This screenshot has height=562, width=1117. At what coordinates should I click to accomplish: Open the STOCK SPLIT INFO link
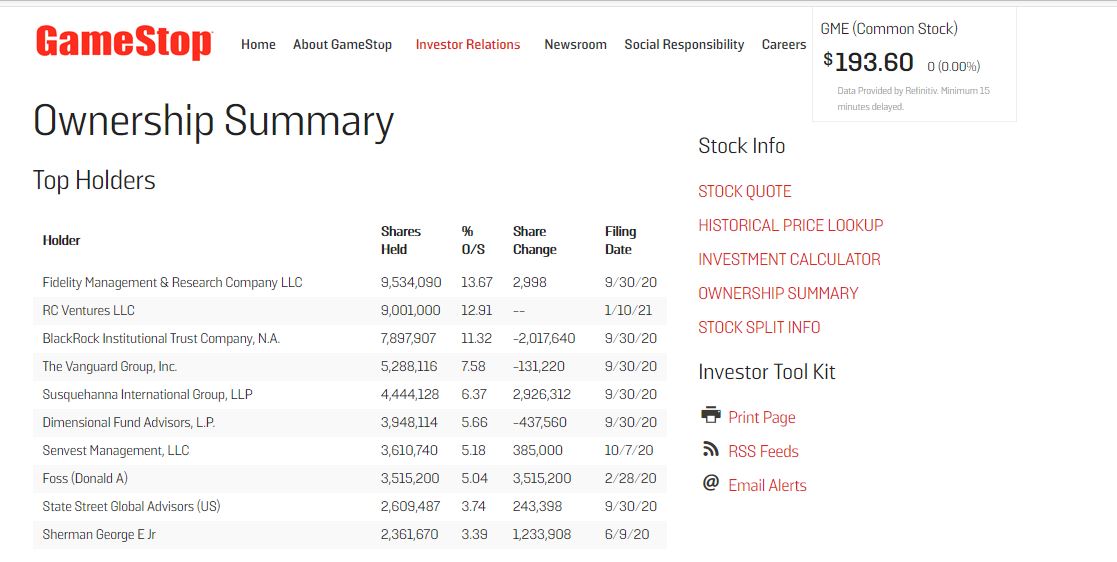click(x=759, y=328)
